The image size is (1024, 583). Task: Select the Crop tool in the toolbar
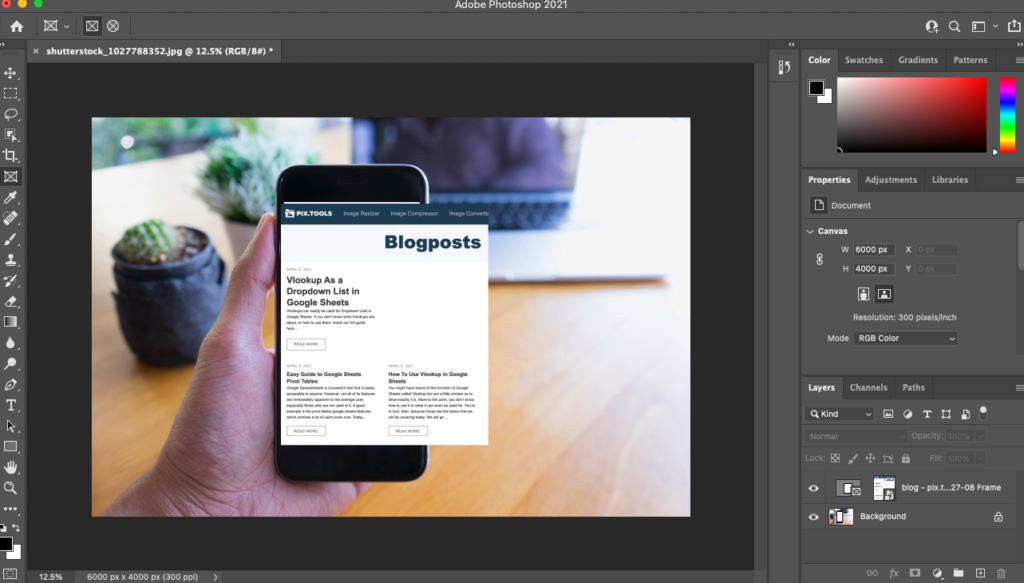[12, 155]
